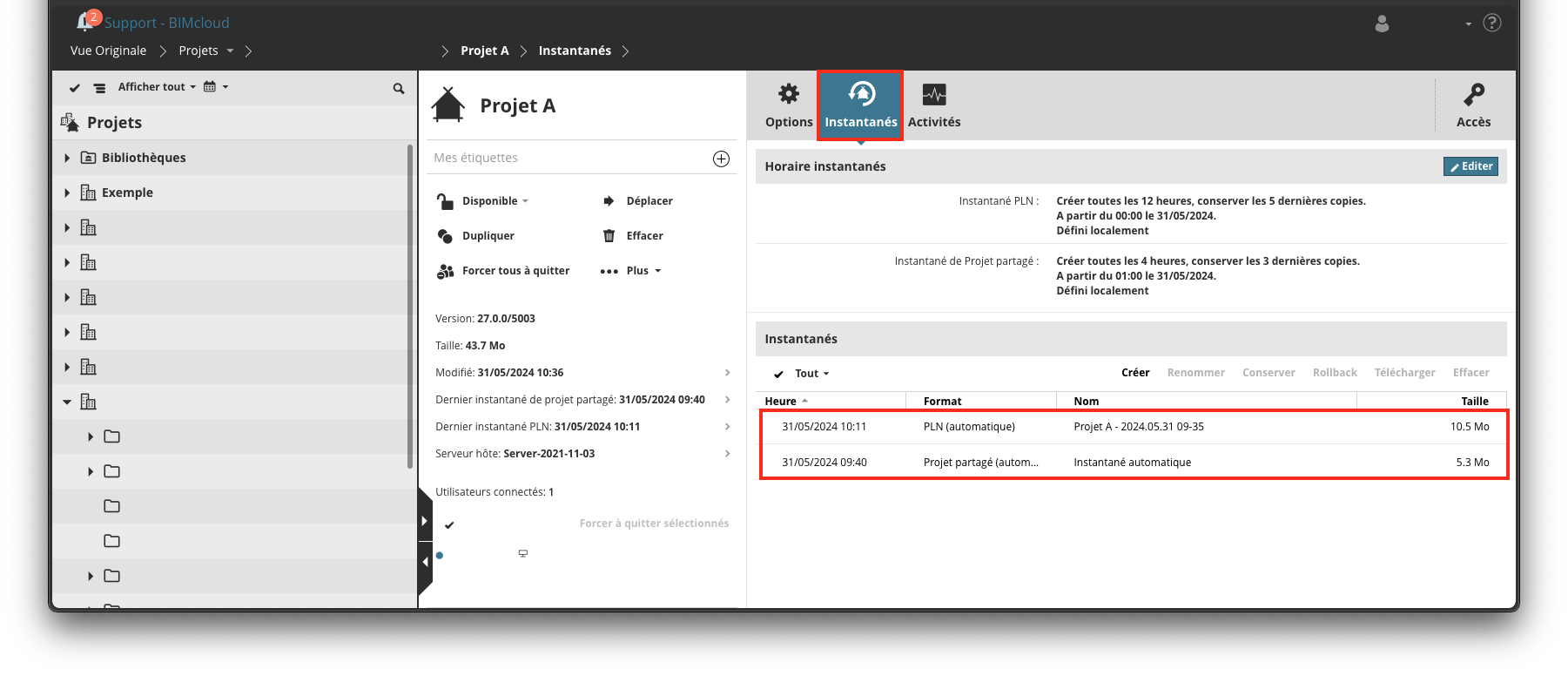Sort by the Heure column header
Screen dimensions: 1568x676
[831, 402]
